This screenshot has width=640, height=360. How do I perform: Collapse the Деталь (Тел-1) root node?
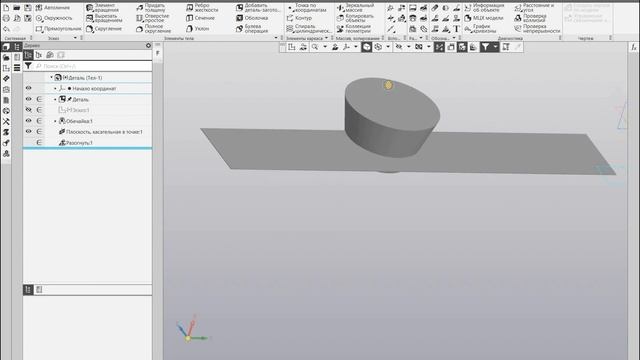coord(51,77)
